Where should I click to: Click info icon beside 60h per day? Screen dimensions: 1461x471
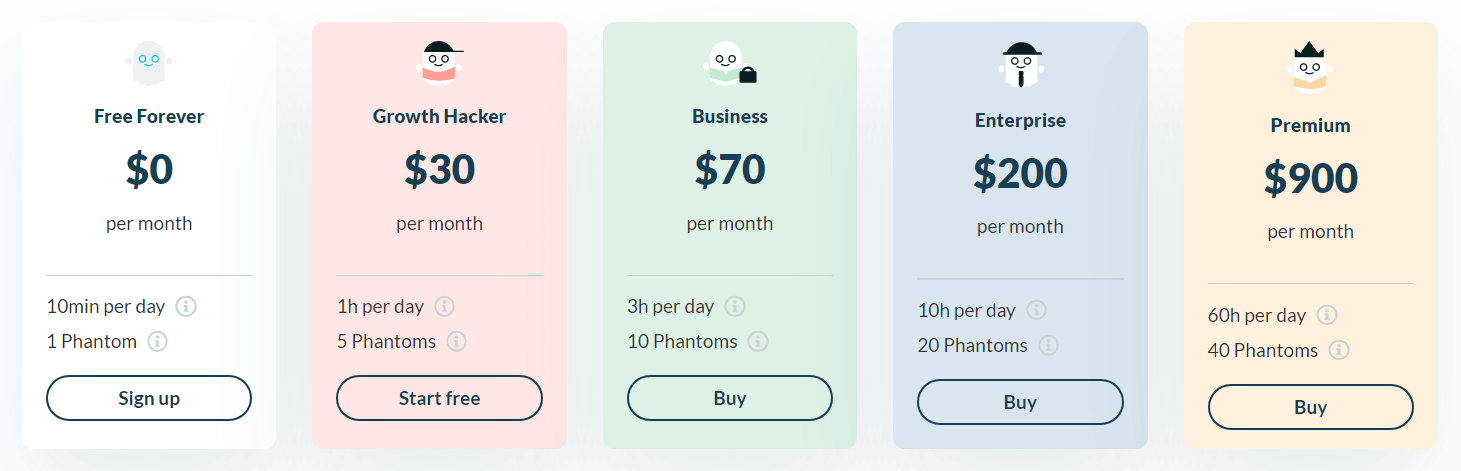pyautogui.click(x=1327, y=315)
